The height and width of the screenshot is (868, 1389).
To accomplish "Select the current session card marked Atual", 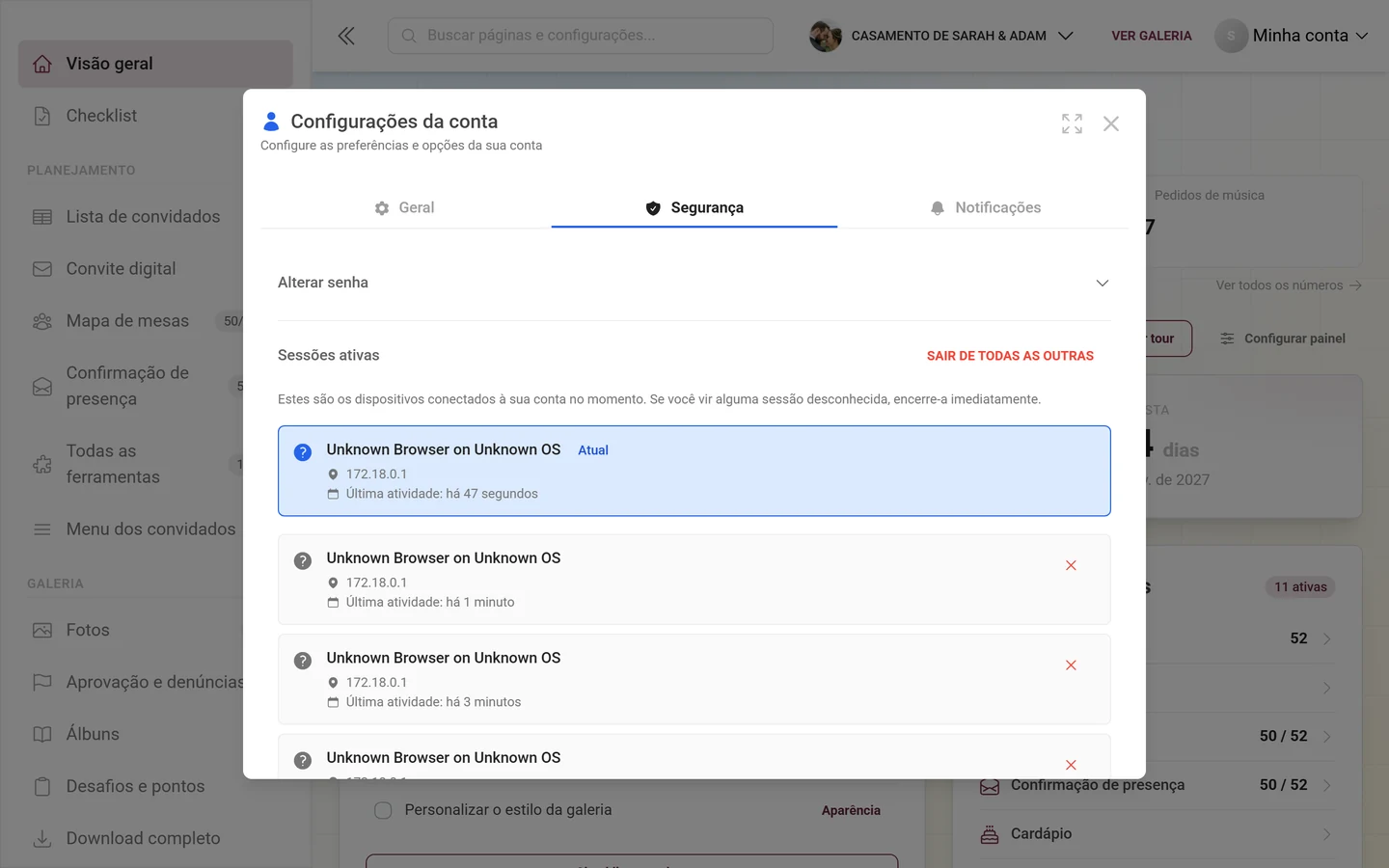I will (694, 471).
